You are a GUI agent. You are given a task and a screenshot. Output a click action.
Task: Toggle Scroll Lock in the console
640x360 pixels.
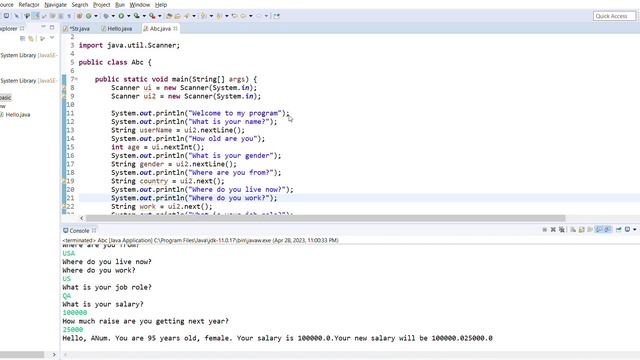click(581, 230)
